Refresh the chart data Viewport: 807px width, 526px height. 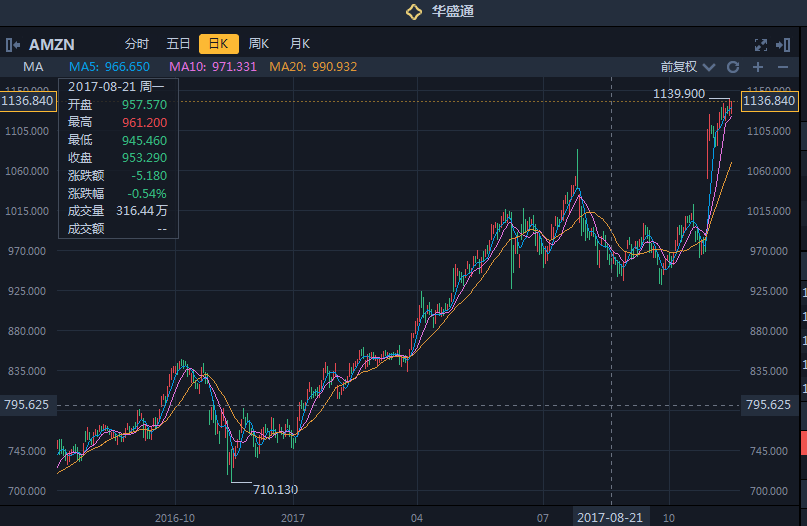pos(733,67)
